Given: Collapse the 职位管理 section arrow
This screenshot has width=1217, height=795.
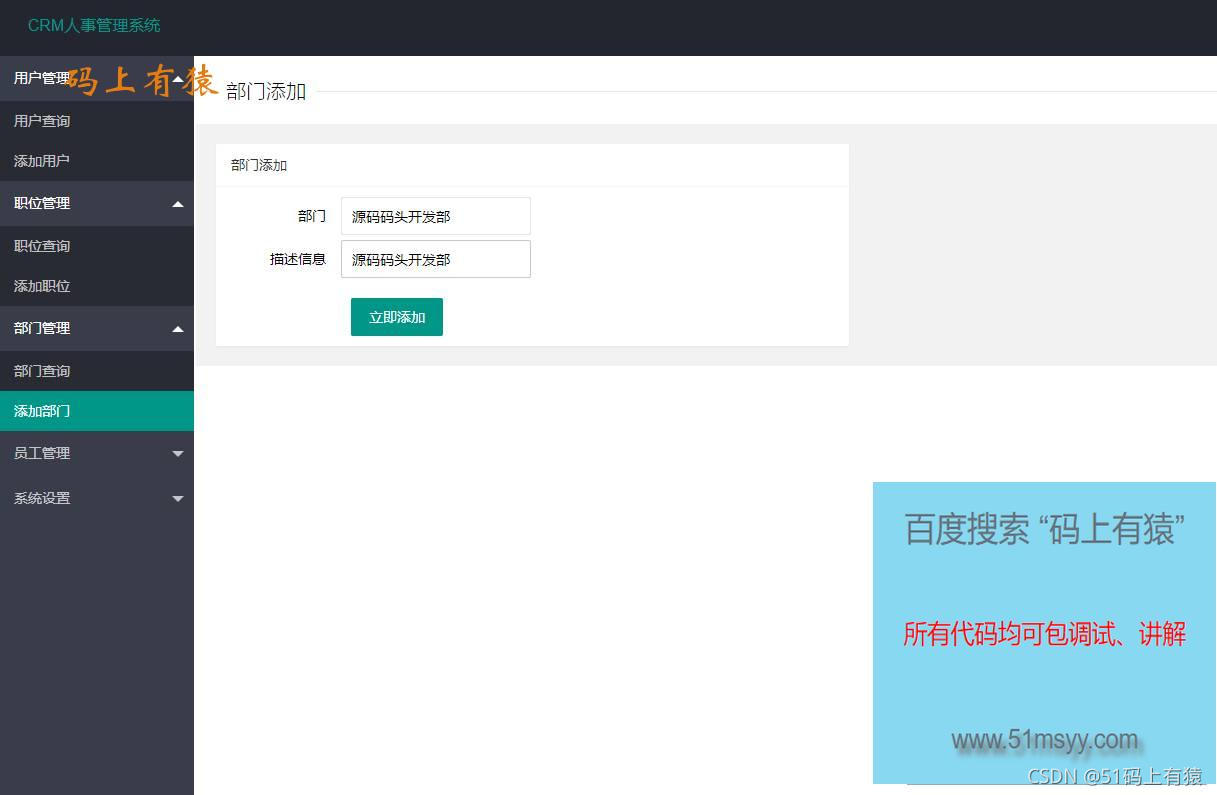Looking at the screenshot, I should pos(178,204).
